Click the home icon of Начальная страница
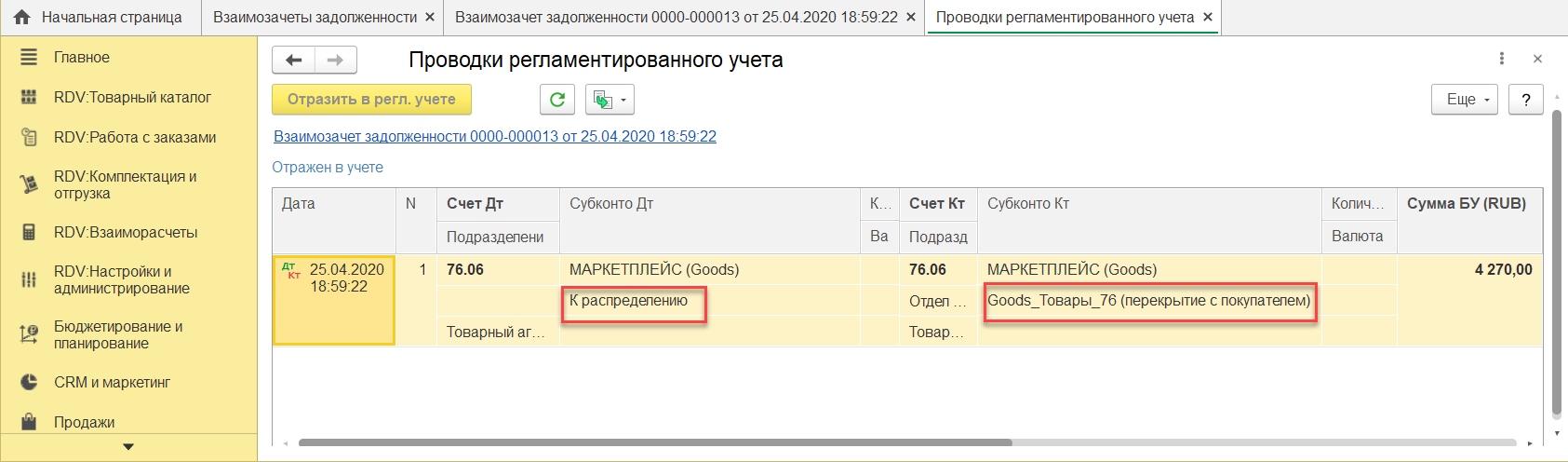 click(22, 17)
